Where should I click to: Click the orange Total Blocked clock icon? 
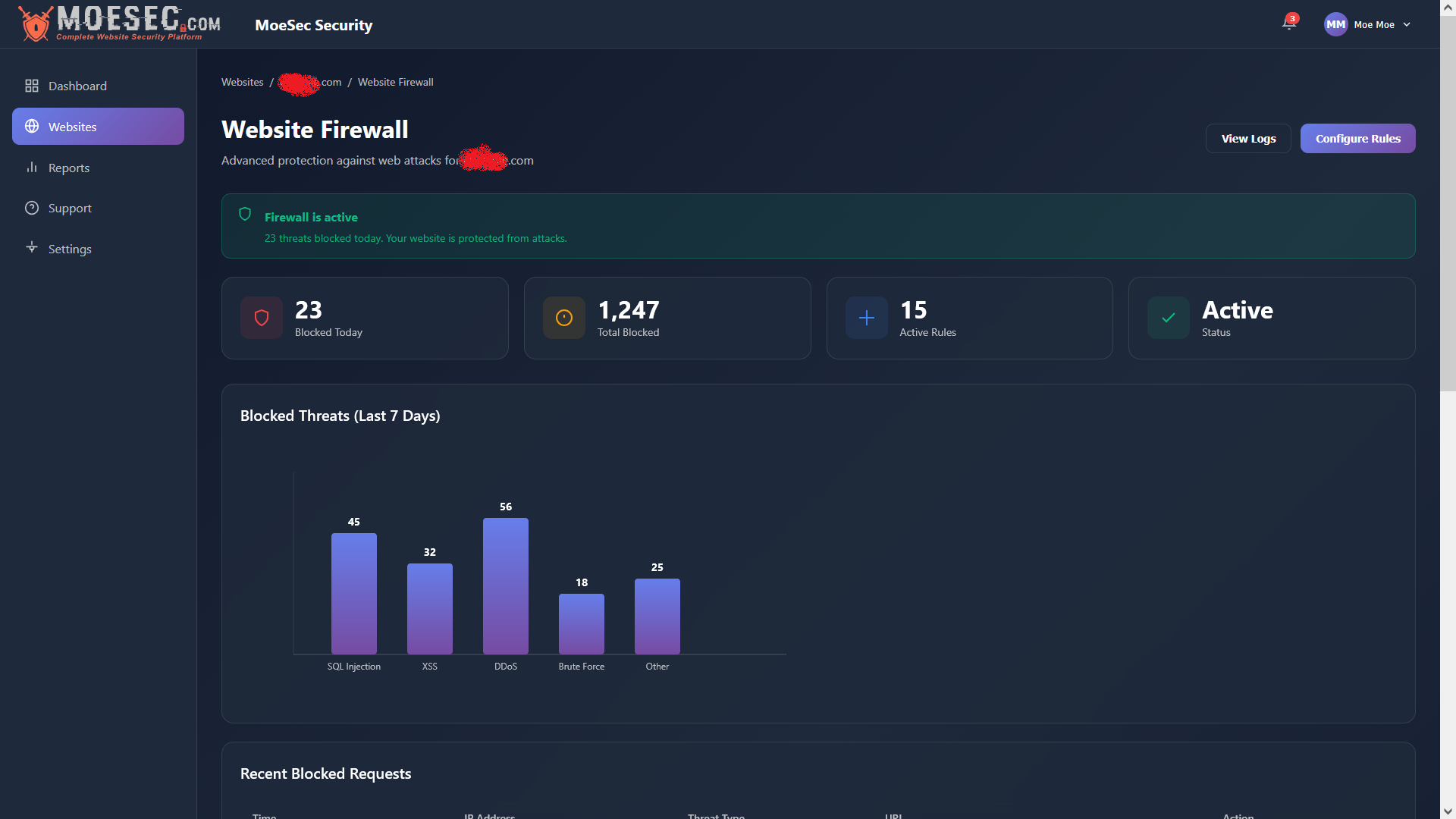coord(564,318)
